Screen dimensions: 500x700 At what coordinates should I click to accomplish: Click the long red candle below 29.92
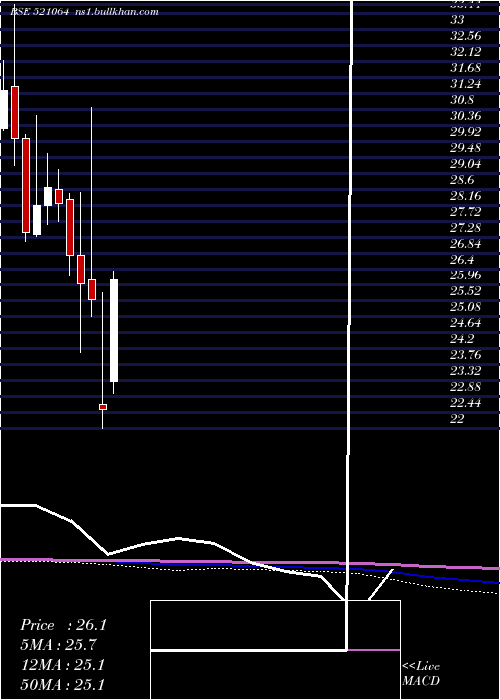tap(26, 185)
